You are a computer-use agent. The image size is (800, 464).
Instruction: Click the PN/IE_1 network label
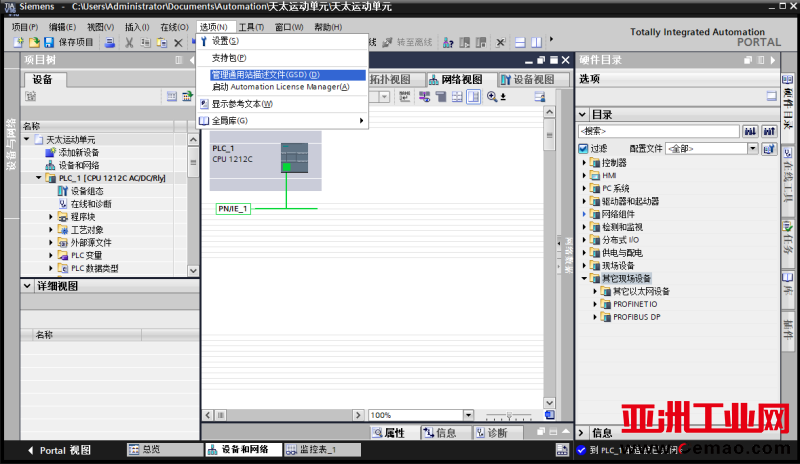pos(233,209)
